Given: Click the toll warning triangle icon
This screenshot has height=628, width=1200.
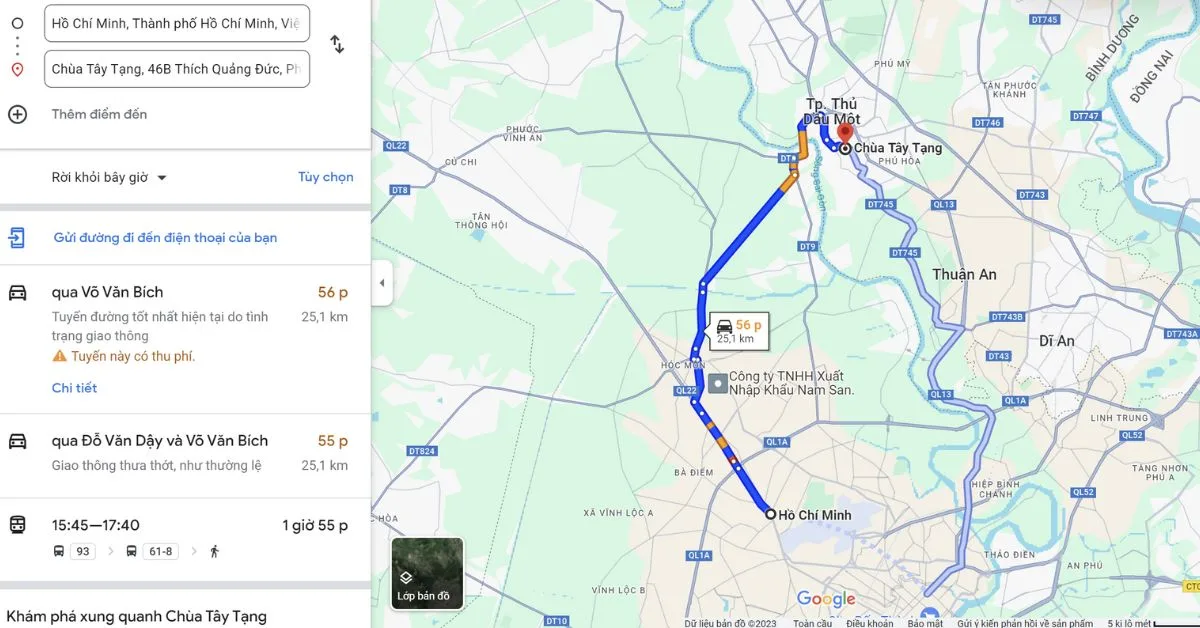Looking at the screenshot, I should click(x=59, y=356).
